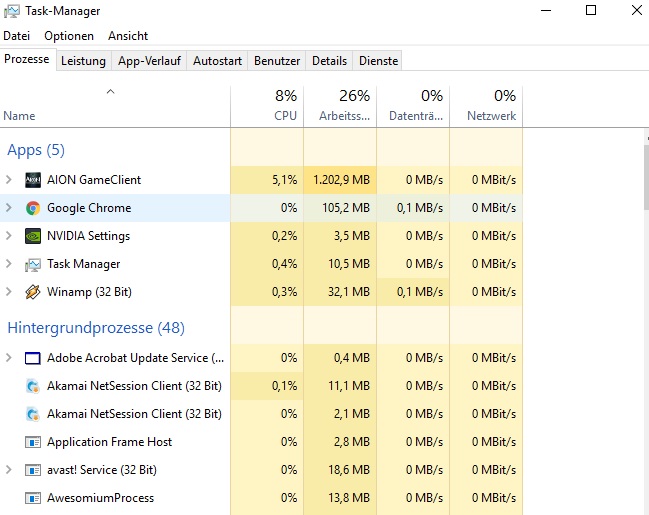Select the Winamp (32 Bit) row name
The width and height of the screenshot is (649, 515).
point(89,292)
